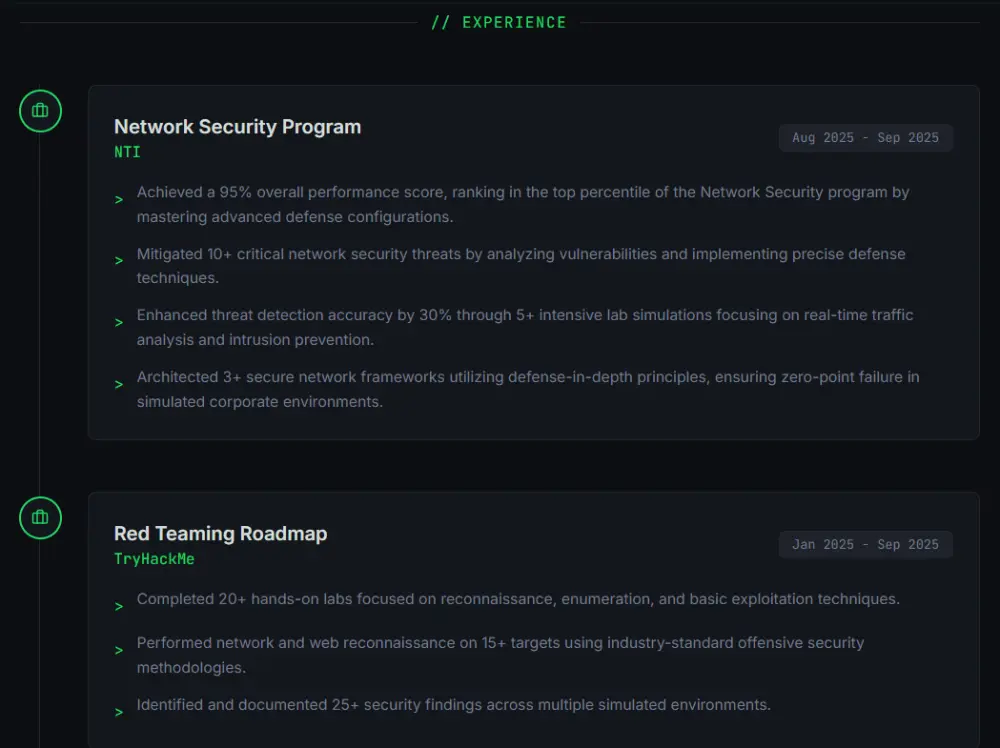Image resolution: width=1000 pixels, height=748 pixels.
Task: Select the Network Security Program heading
Action: (x=237, y=127)
